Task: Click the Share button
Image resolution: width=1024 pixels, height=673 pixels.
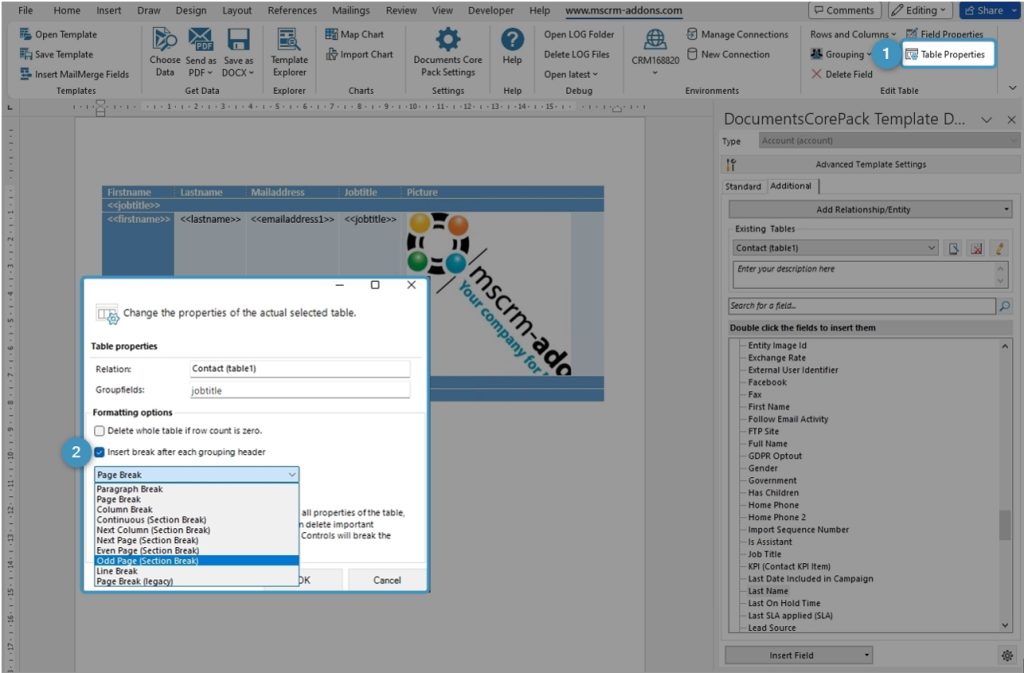Action: (983, 10)
